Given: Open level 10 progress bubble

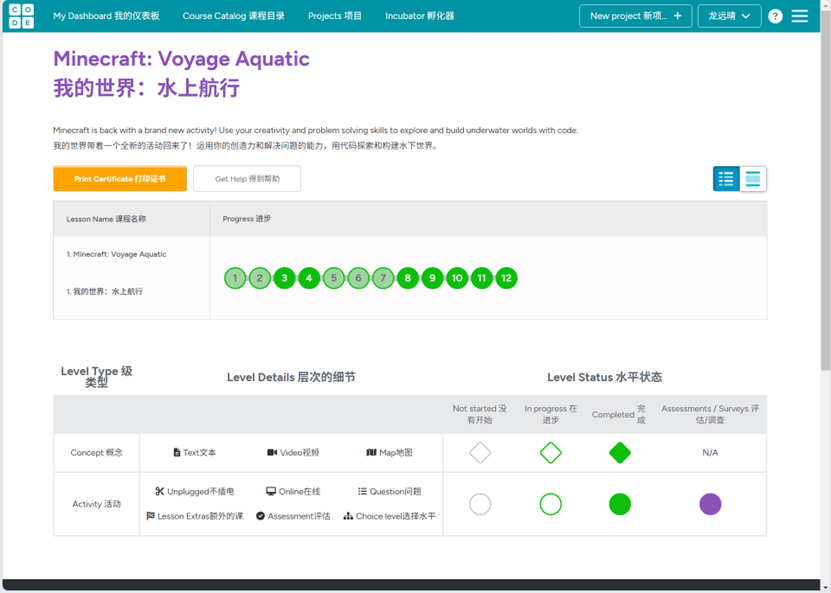Looking at the screenshot, I should pyautogui.click(x=457, y=278).
